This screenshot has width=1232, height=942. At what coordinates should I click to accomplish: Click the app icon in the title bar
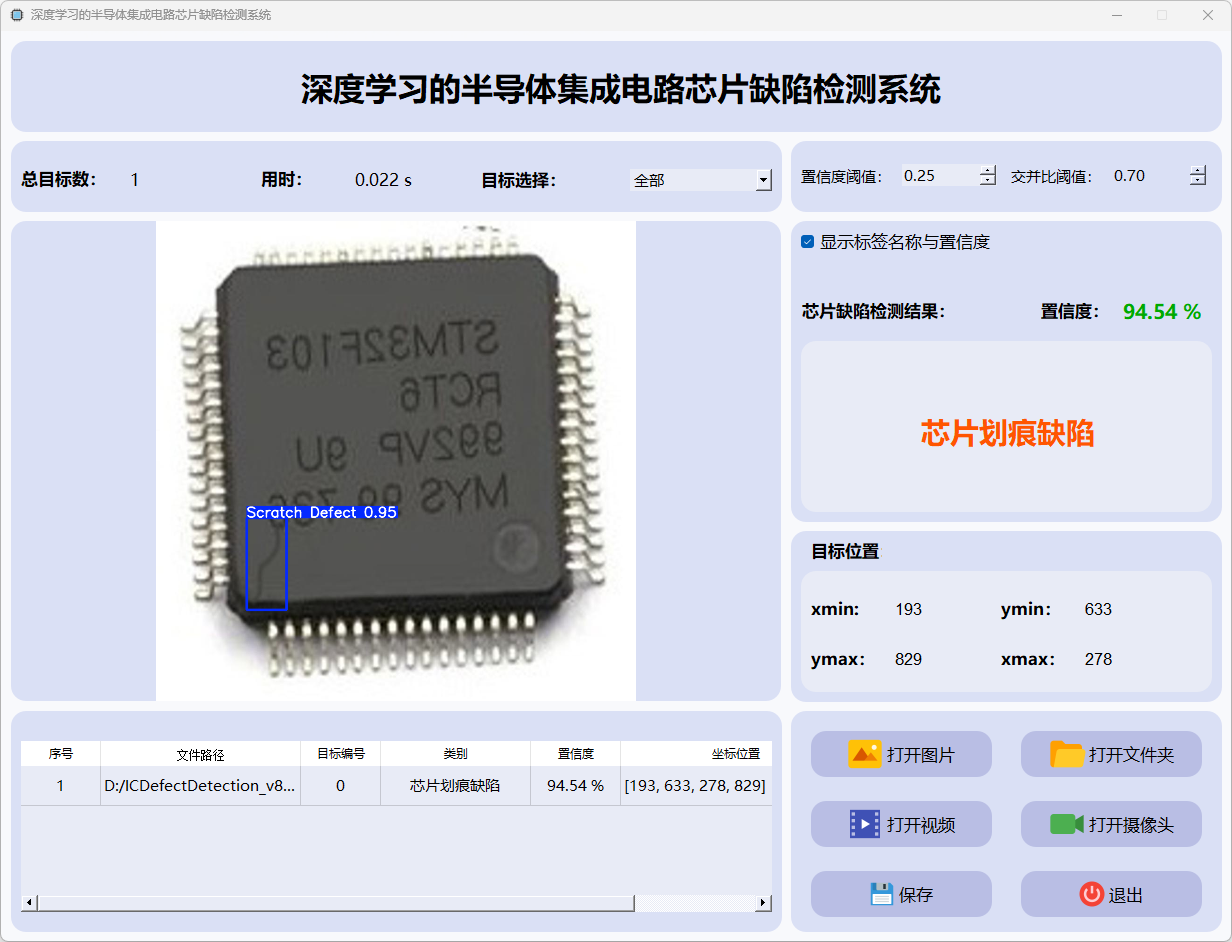[x=16, y=15]
